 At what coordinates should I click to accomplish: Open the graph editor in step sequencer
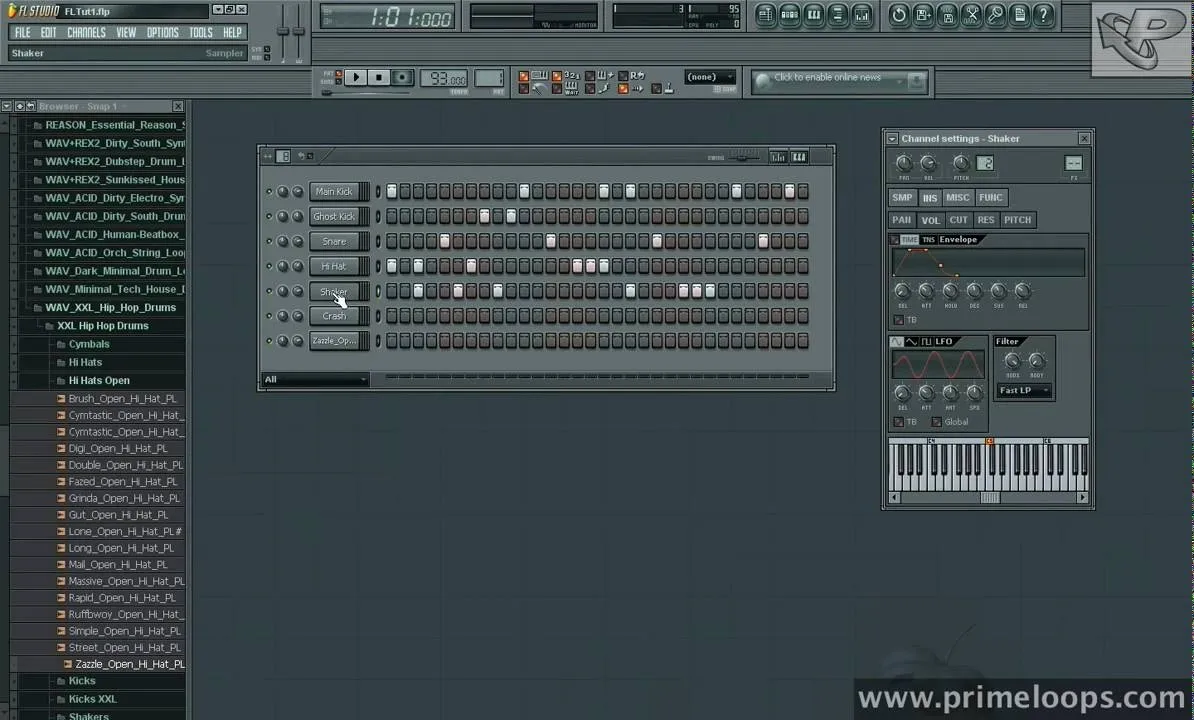pos(777,157)
